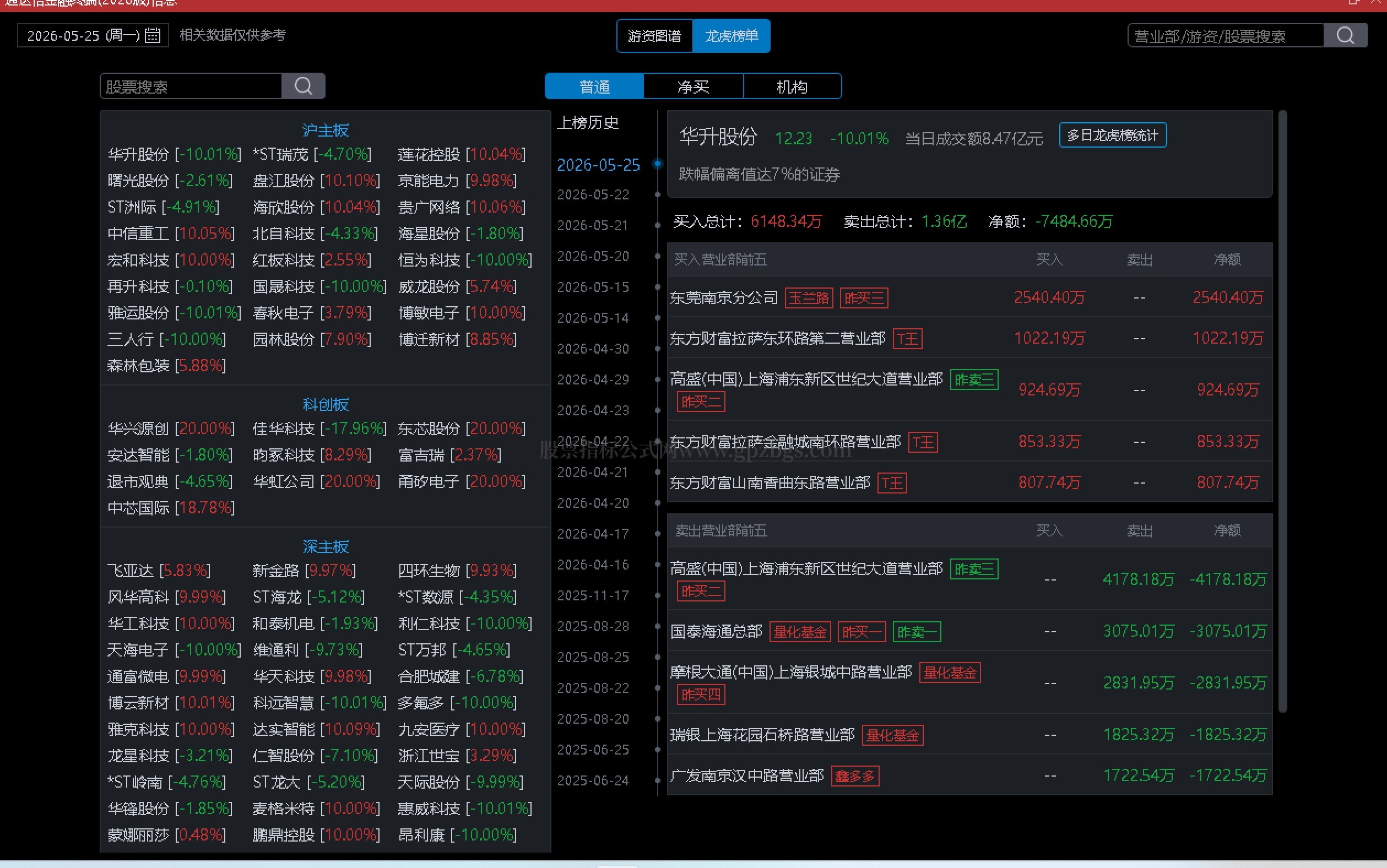The height and width of the screenshot is (868, 1387).
Task: Click 昨买一 tag on 国泰海通总部
Action: coord(862,632)
